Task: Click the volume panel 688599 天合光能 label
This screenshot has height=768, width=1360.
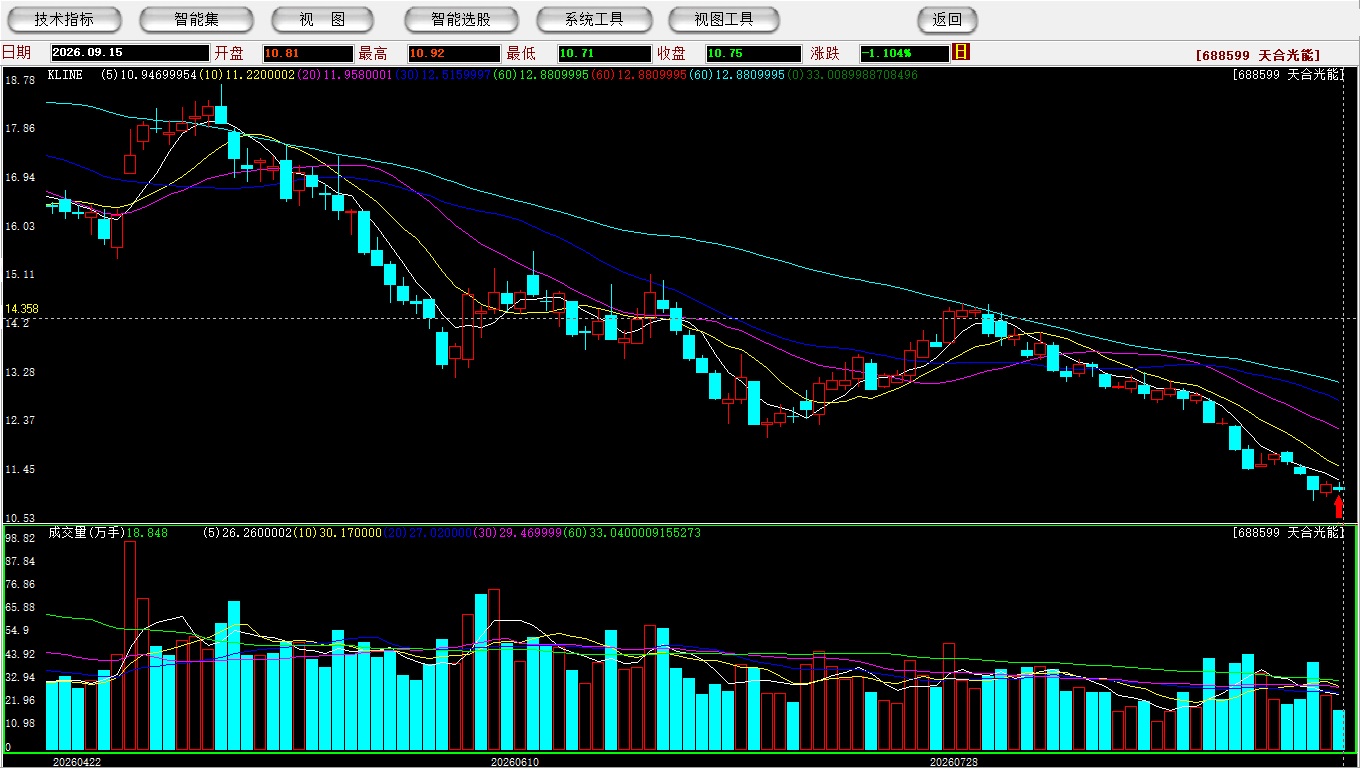Action: [x=1288, y=533]
